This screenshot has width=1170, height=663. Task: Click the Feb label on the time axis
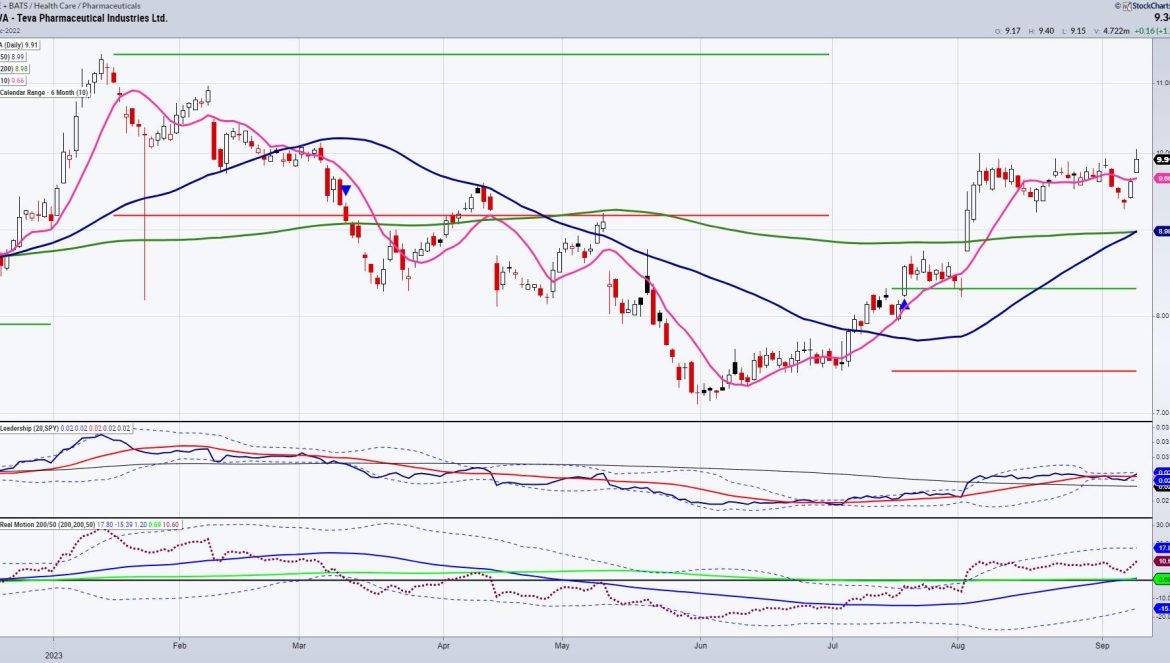pyautogui.click(x=179, y=646)
